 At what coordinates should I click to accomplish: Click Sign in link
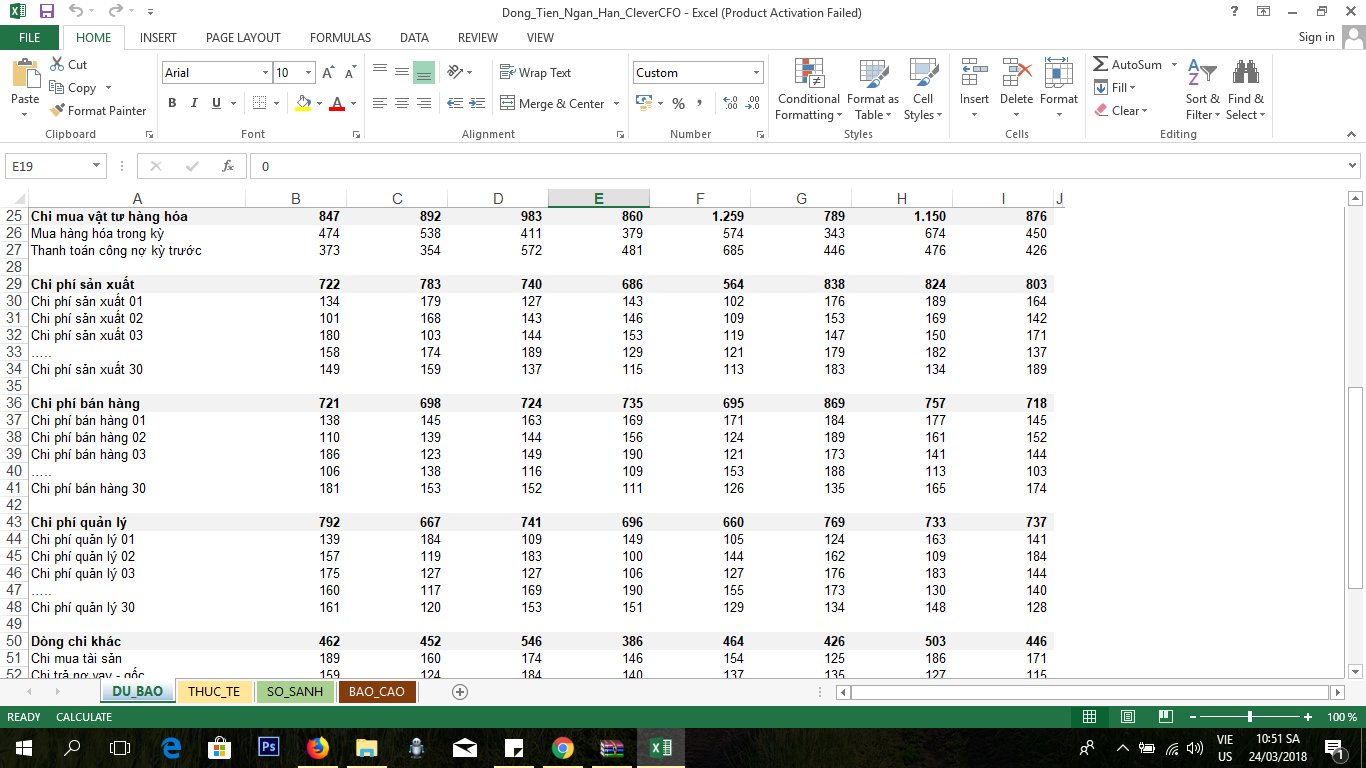coord(1316,37)
